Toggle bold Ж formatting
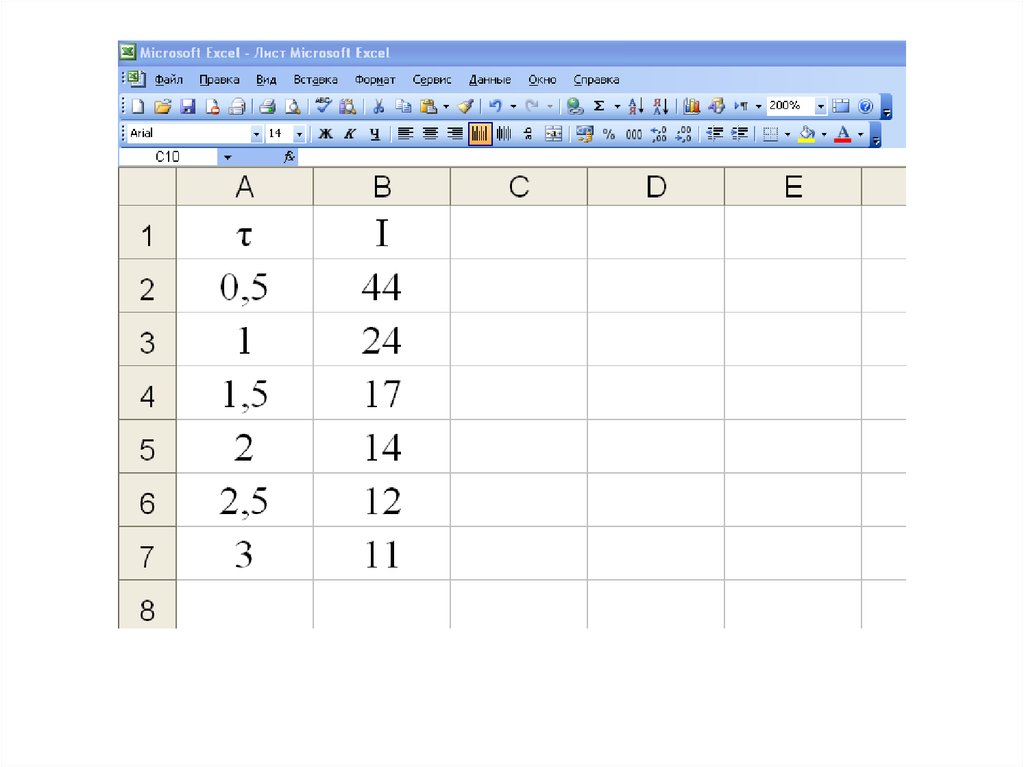This screenshot has width=1024, height=767. pyautogui.click(x=325, y=134)
